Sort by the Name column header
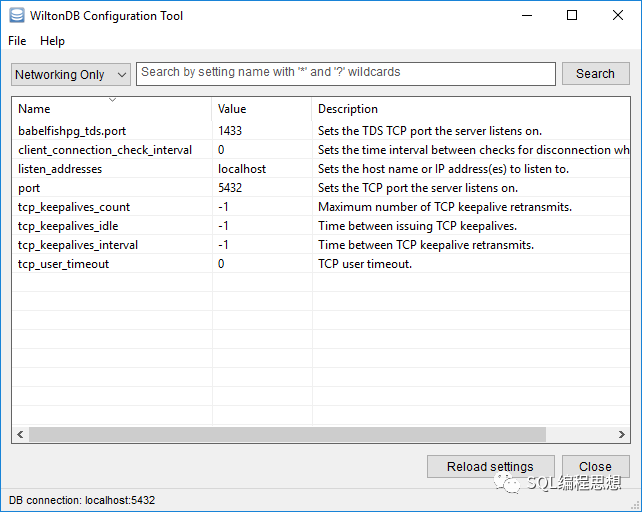Screen dimensions: 642x512 tap(112, 109)
